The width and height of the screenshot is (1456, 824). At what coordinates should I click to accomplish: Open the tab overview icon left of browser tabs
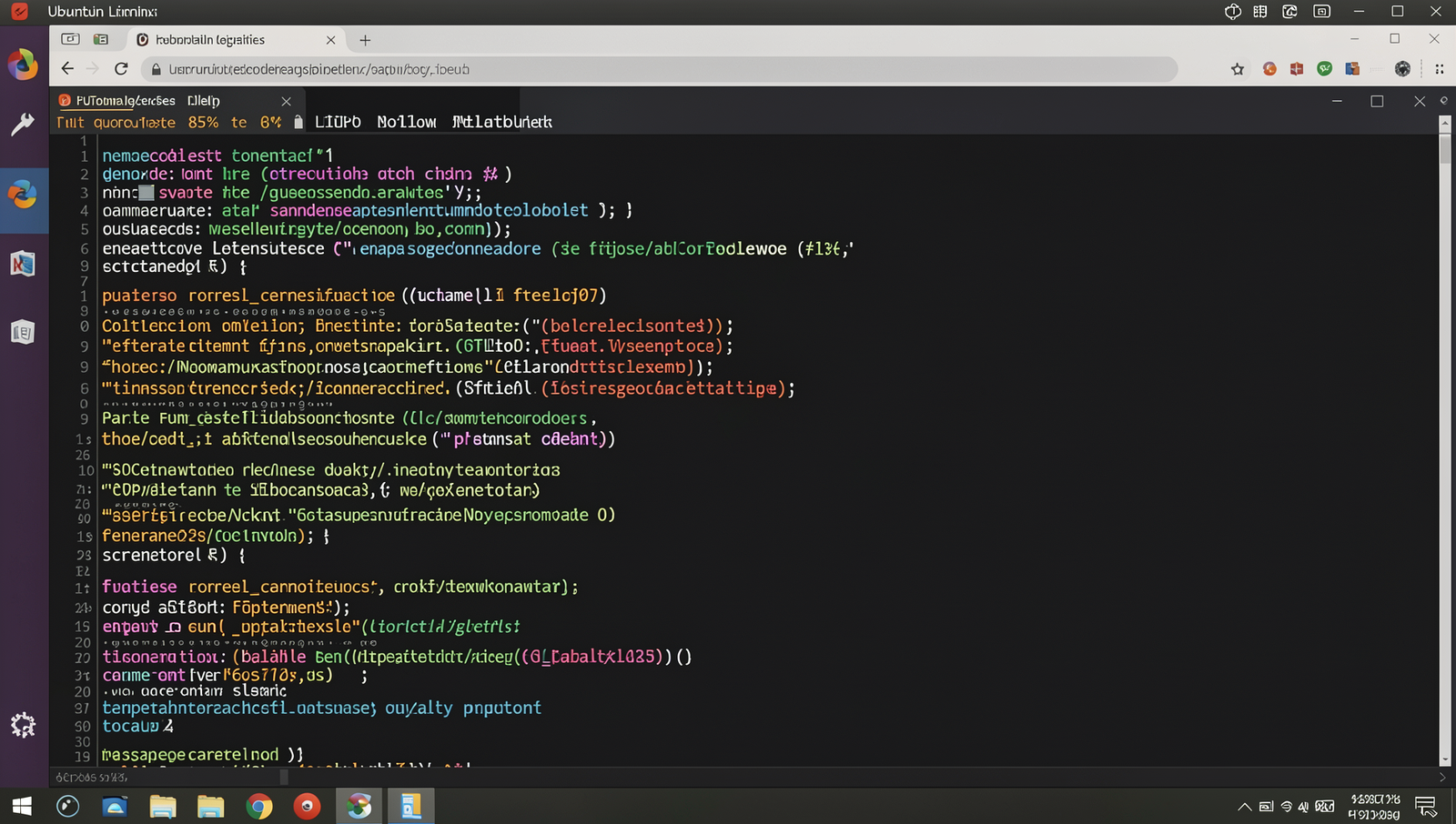[70, 39]
